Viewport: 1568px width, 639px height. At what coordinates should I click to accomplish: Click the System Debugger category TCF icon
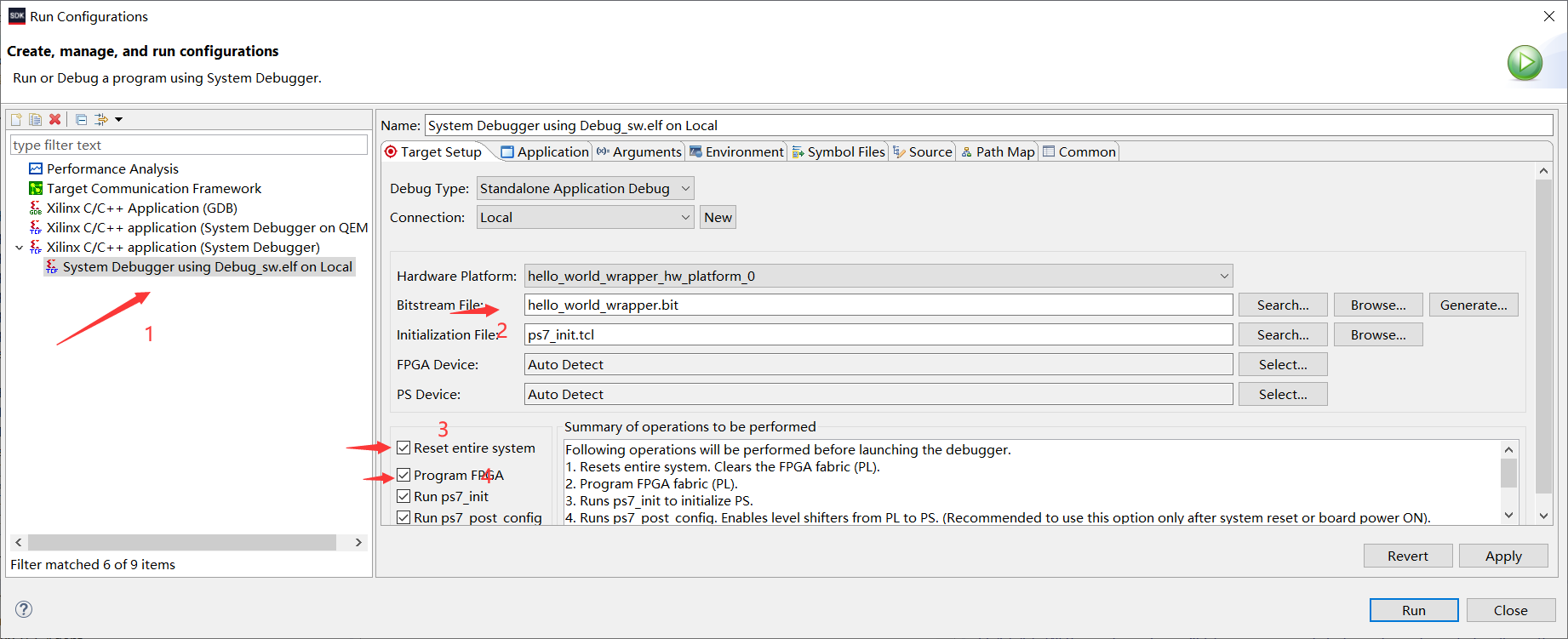36,247
